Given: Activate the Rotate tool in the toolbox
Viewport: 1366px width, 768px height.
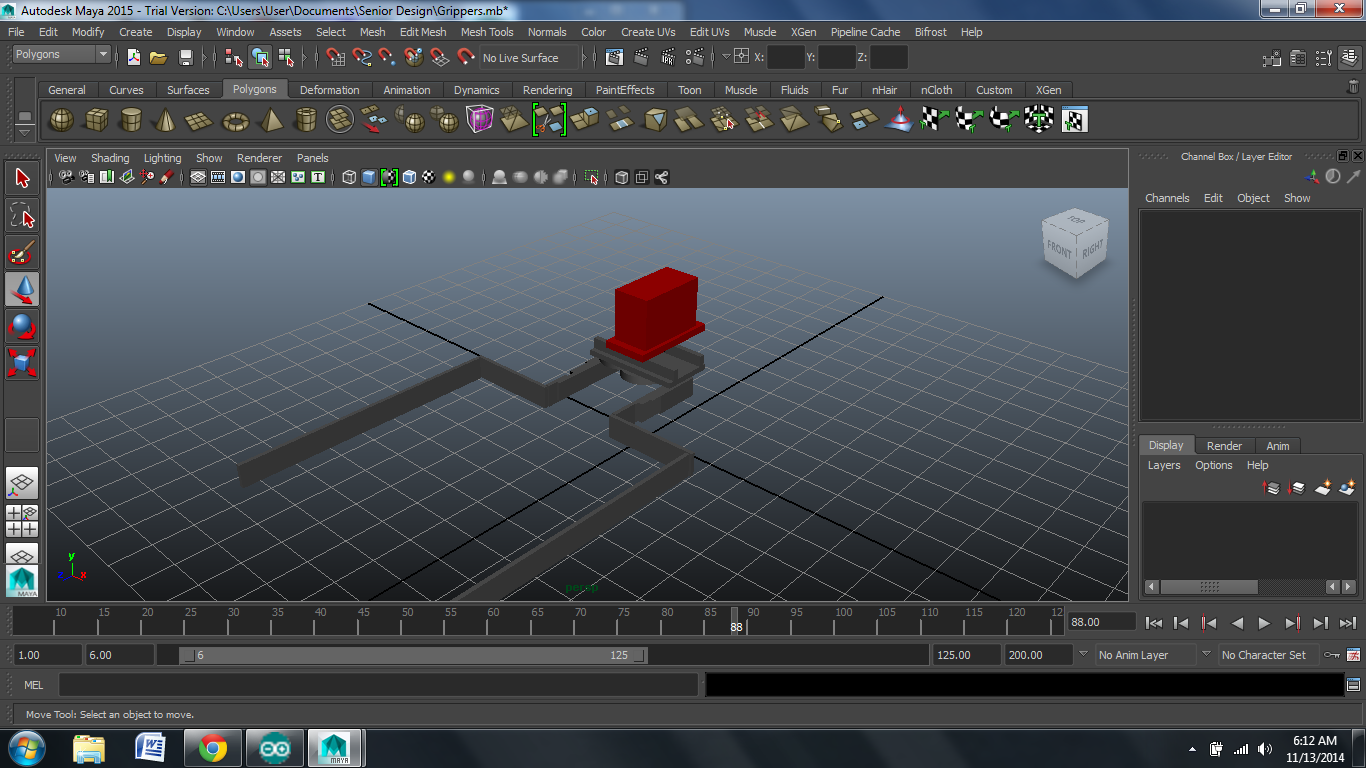Looking at the screenshot, I should (x=22, y=326).
